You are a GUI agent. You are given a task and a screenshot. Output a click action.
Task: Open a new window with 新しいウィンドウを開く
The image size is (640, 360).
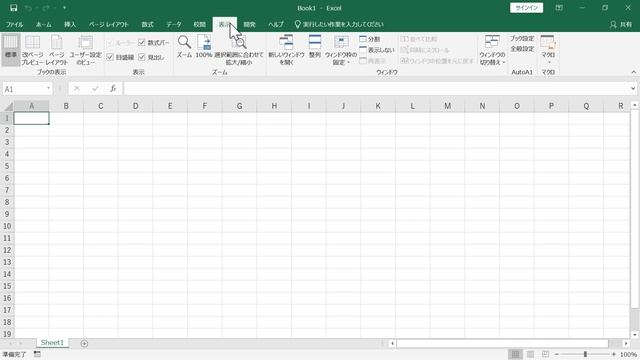(x=286, y=50)
